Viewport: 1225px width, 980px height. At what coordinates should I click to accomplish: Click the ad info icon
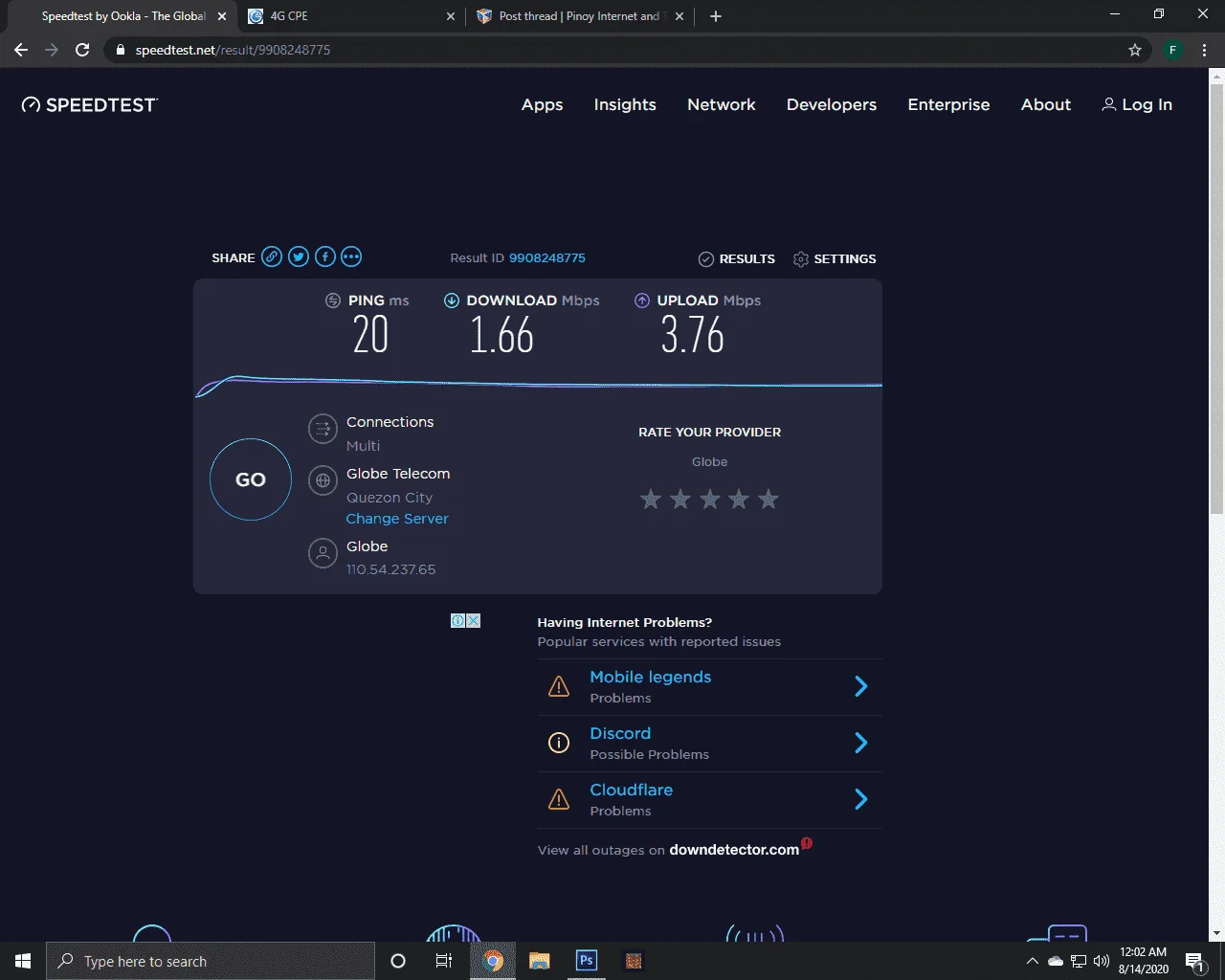[x=457, y=620]
